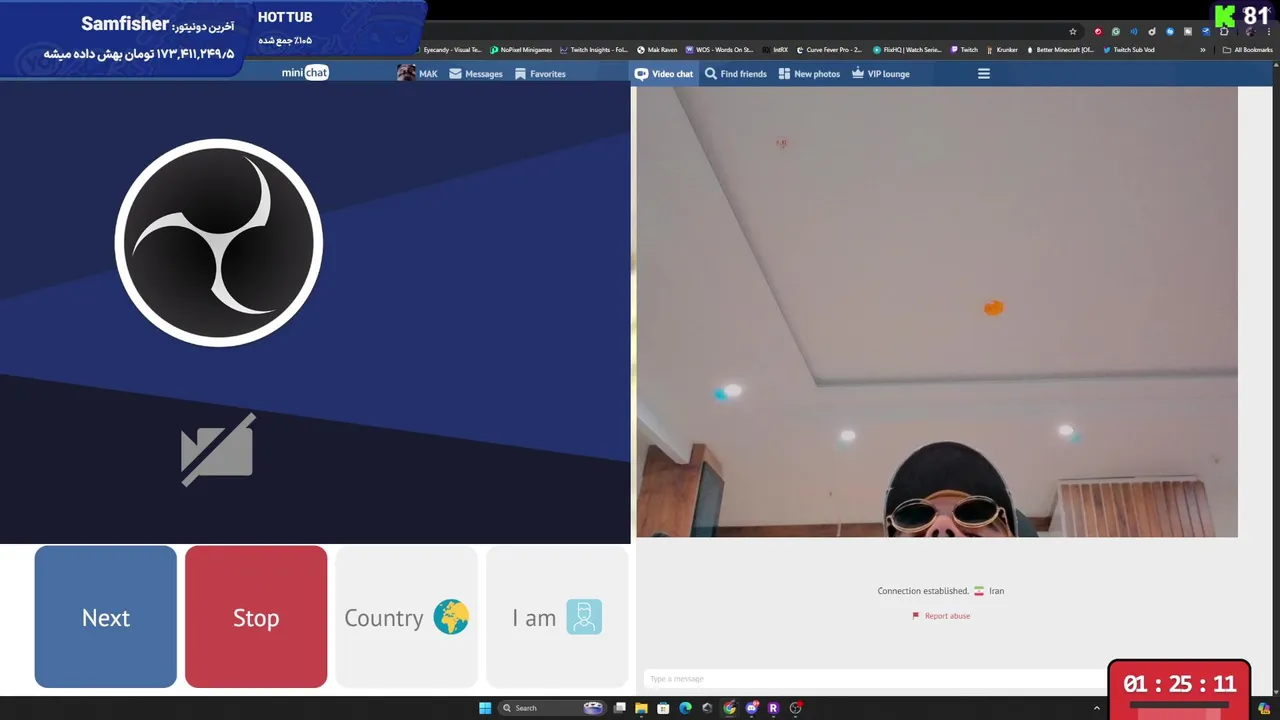This screenshot has width=1280, height=720.
Task: Open File Explorer from the taskbar
Action: coord(641,708)
